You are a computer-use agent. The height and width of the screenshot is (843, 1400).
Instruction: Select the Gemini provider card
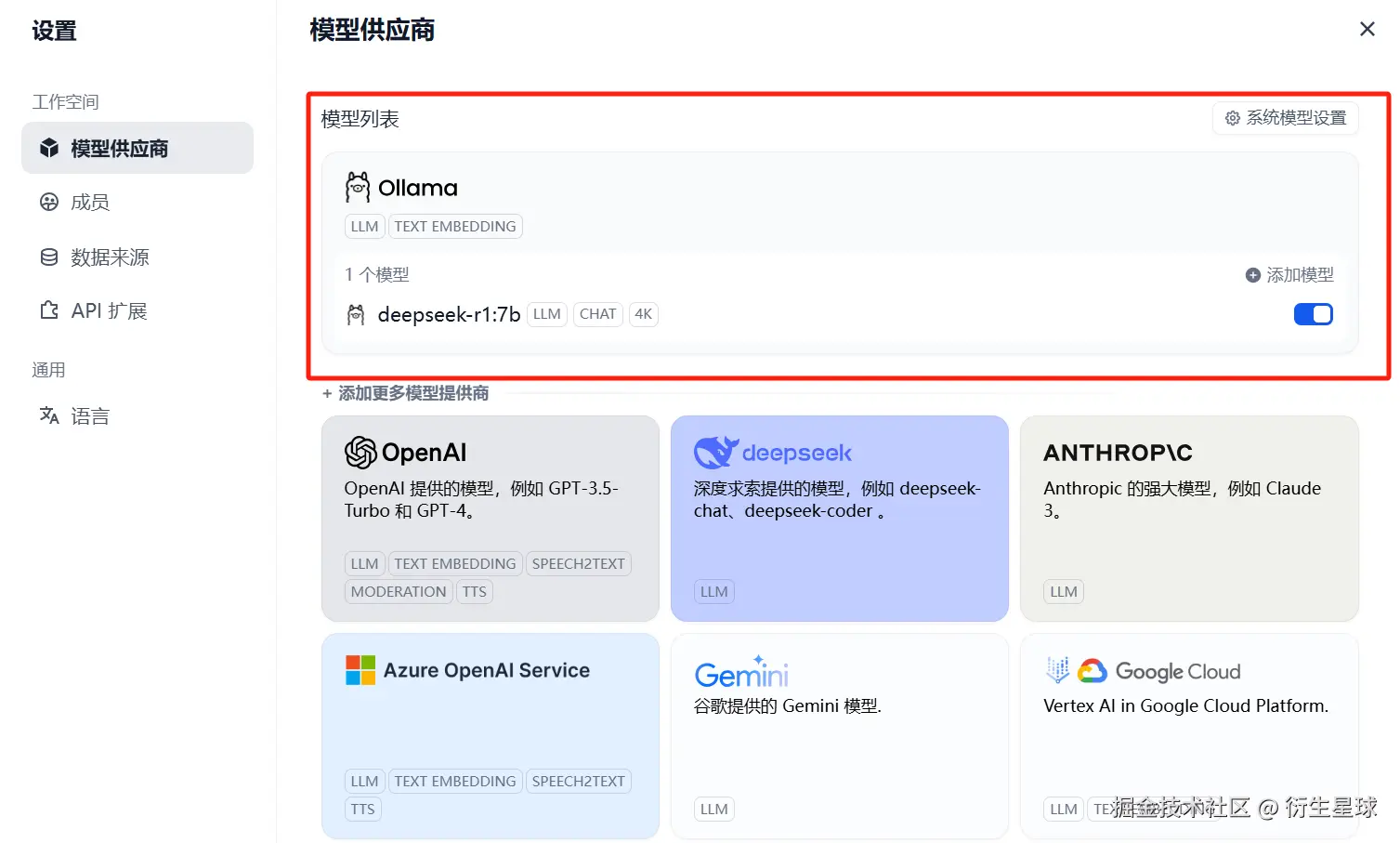(x=840, y=736)
